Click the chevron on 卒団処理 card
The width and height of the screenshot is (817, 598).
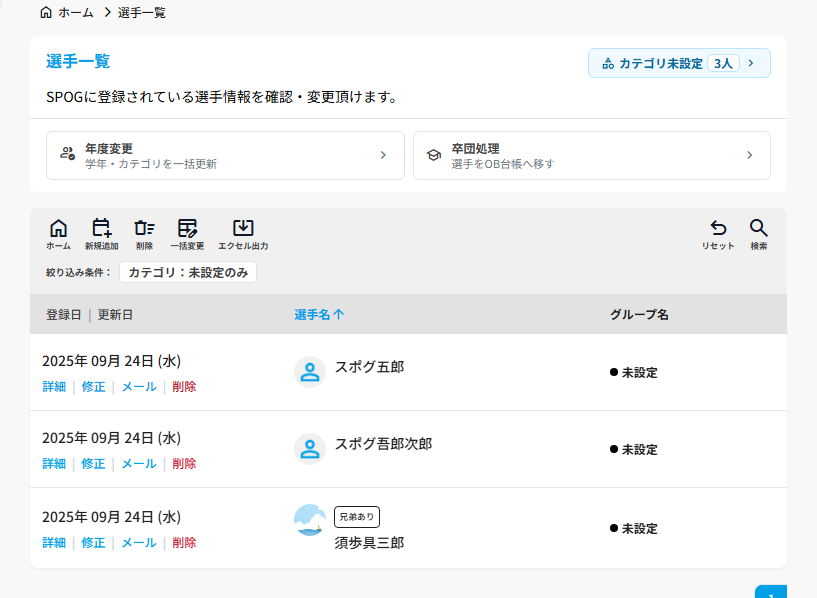coord(749,155)
